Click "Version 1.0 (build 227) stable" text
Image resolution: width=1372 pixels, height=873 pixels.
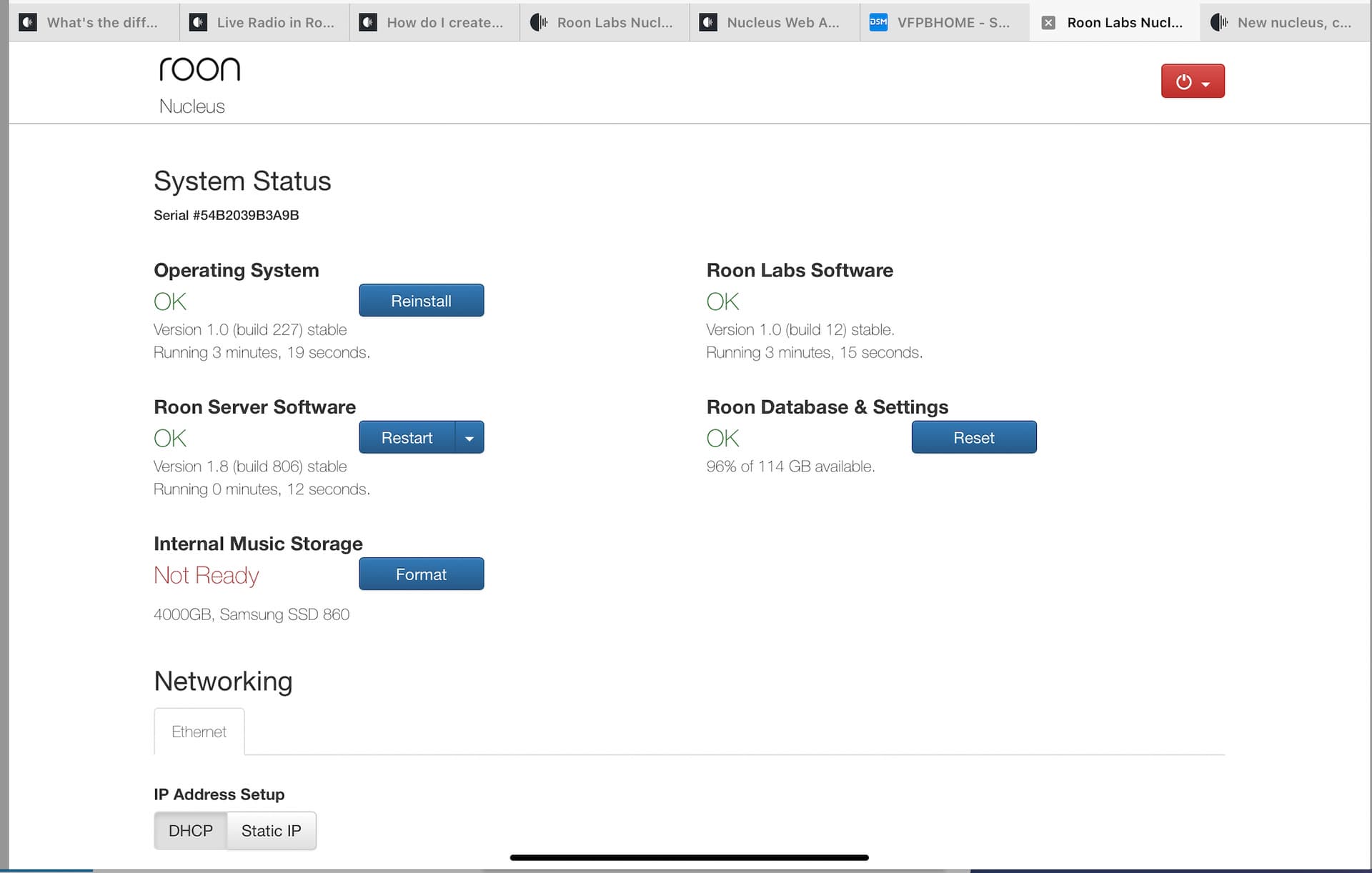(x=250, y=329)
